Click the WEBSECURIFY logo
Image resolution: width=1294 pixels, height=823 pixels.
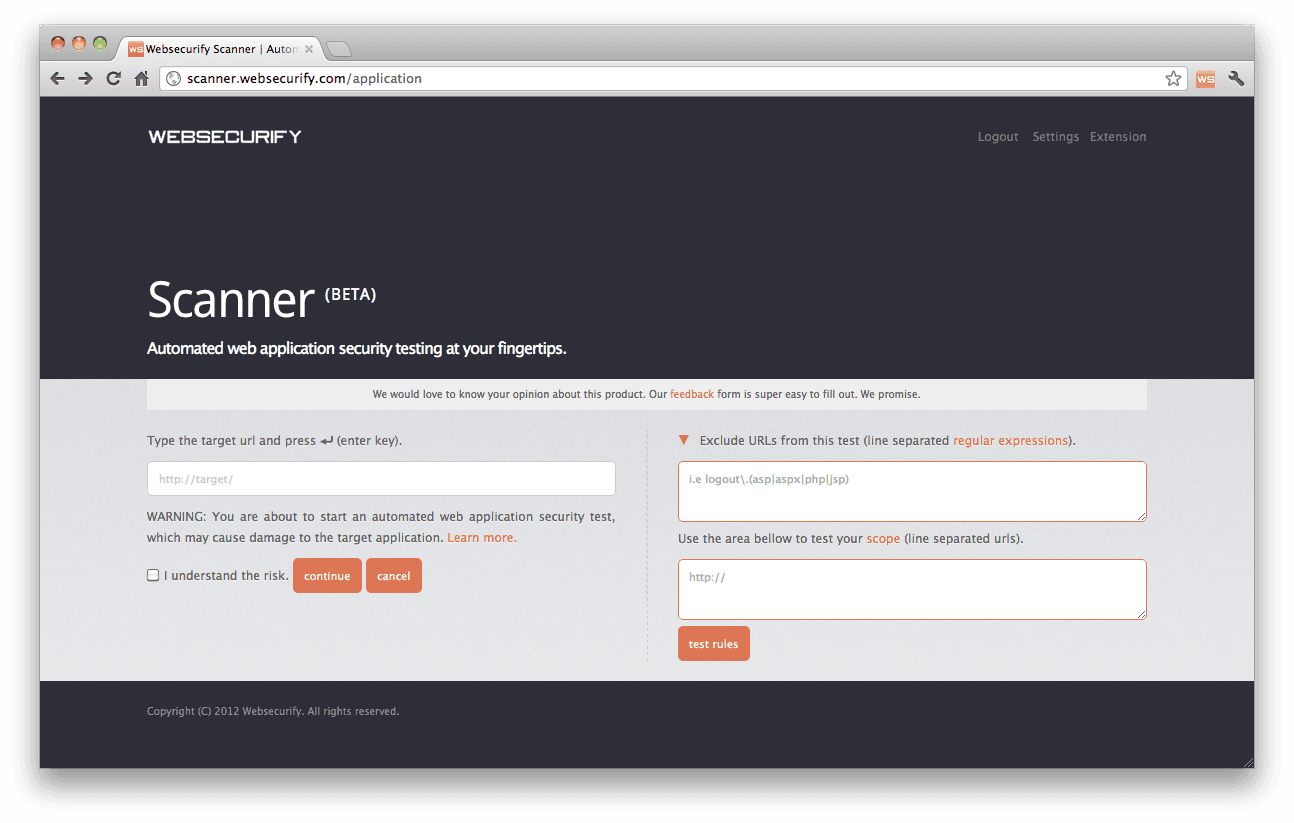coord(225,137)
